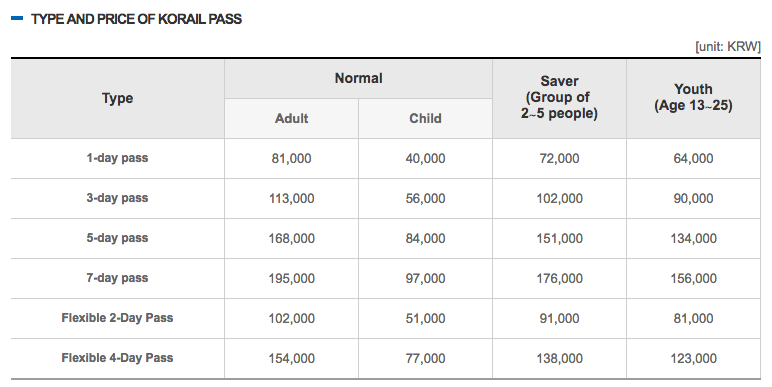Click the 'Type' column header
Screen dimensions: 772x387
click(118, 98)
